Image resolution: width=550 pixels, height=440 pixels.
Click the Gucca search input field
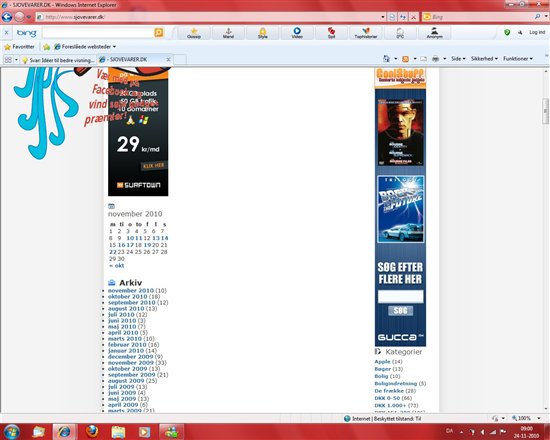pyautogui.click(x=400, y=296)
